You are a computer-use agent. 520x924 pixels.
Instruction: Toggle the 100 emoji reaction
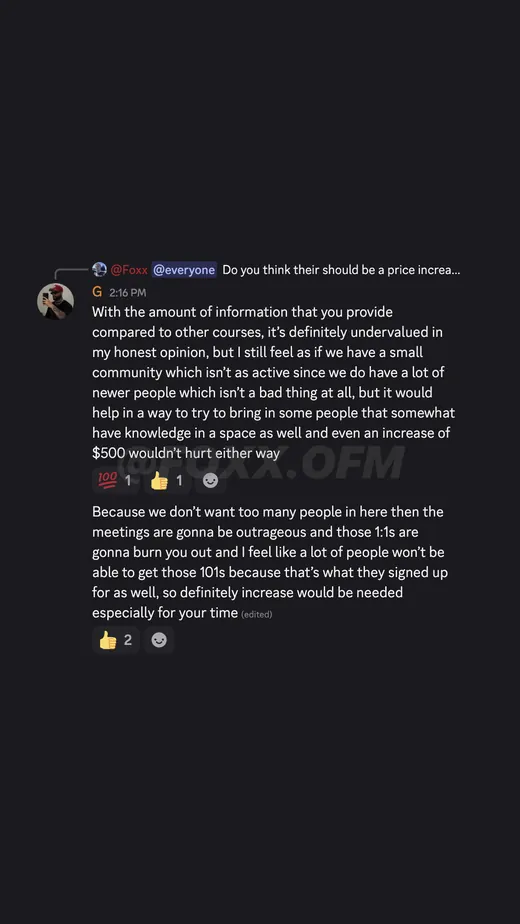point(115,481)
